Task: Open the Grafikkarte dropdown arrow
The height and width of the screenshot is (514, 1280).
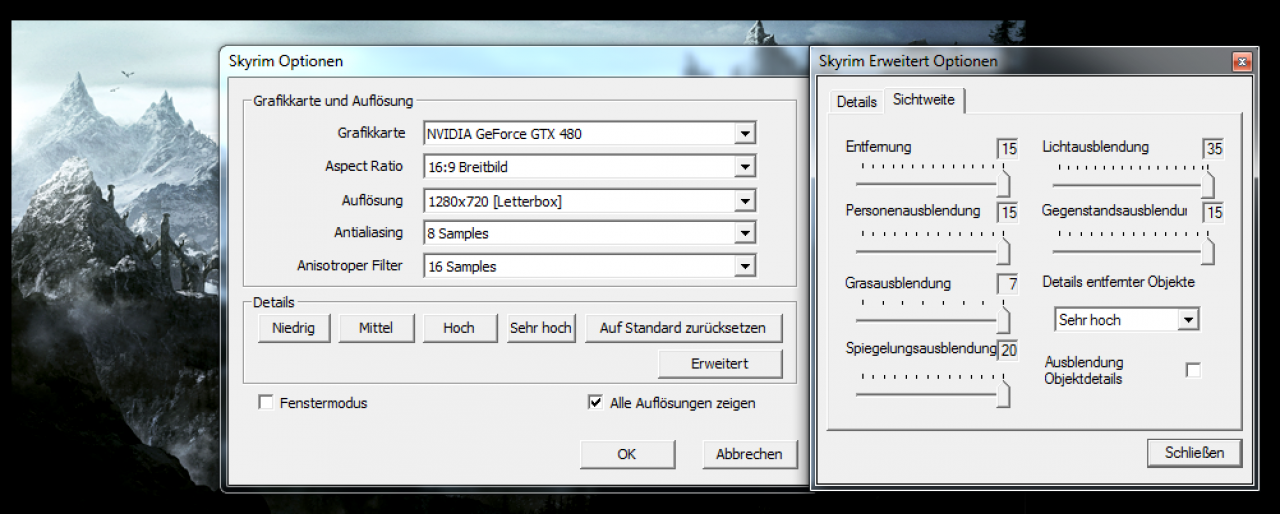Action: 744,133
